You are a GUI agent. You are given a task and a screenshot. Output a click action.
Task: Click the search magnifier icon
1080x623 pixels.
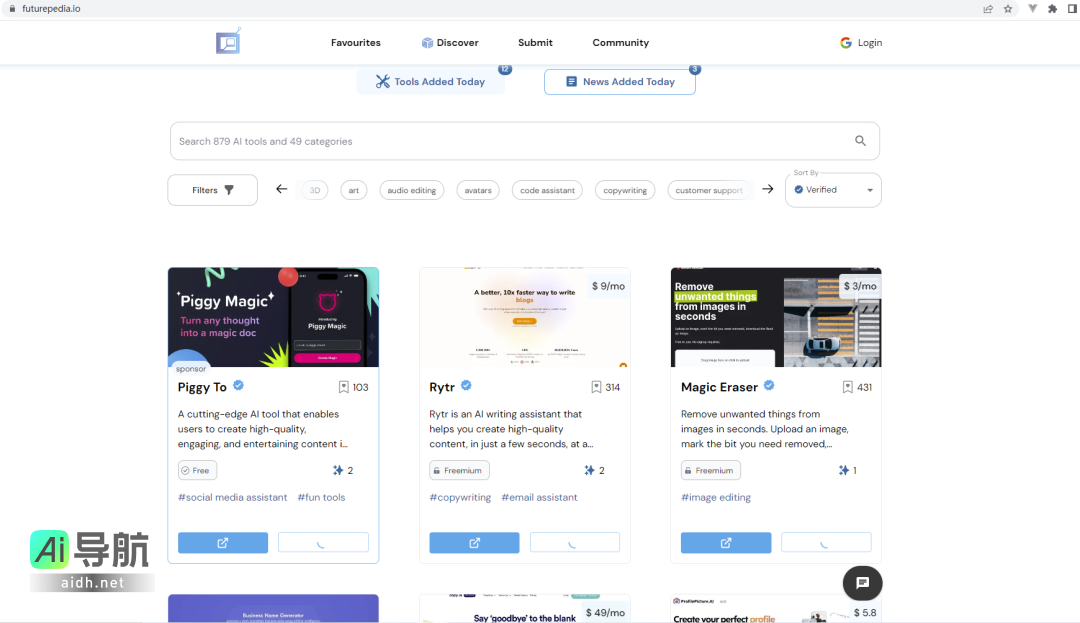(860, 140)
